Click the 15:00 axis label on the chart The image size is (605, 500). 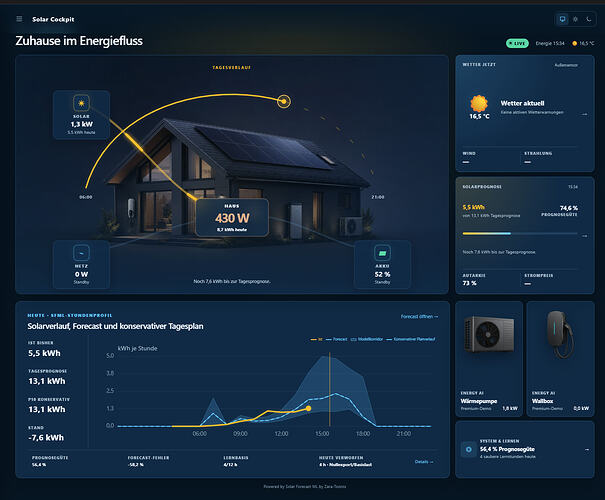pyautogui.click(x=322, y=434)
